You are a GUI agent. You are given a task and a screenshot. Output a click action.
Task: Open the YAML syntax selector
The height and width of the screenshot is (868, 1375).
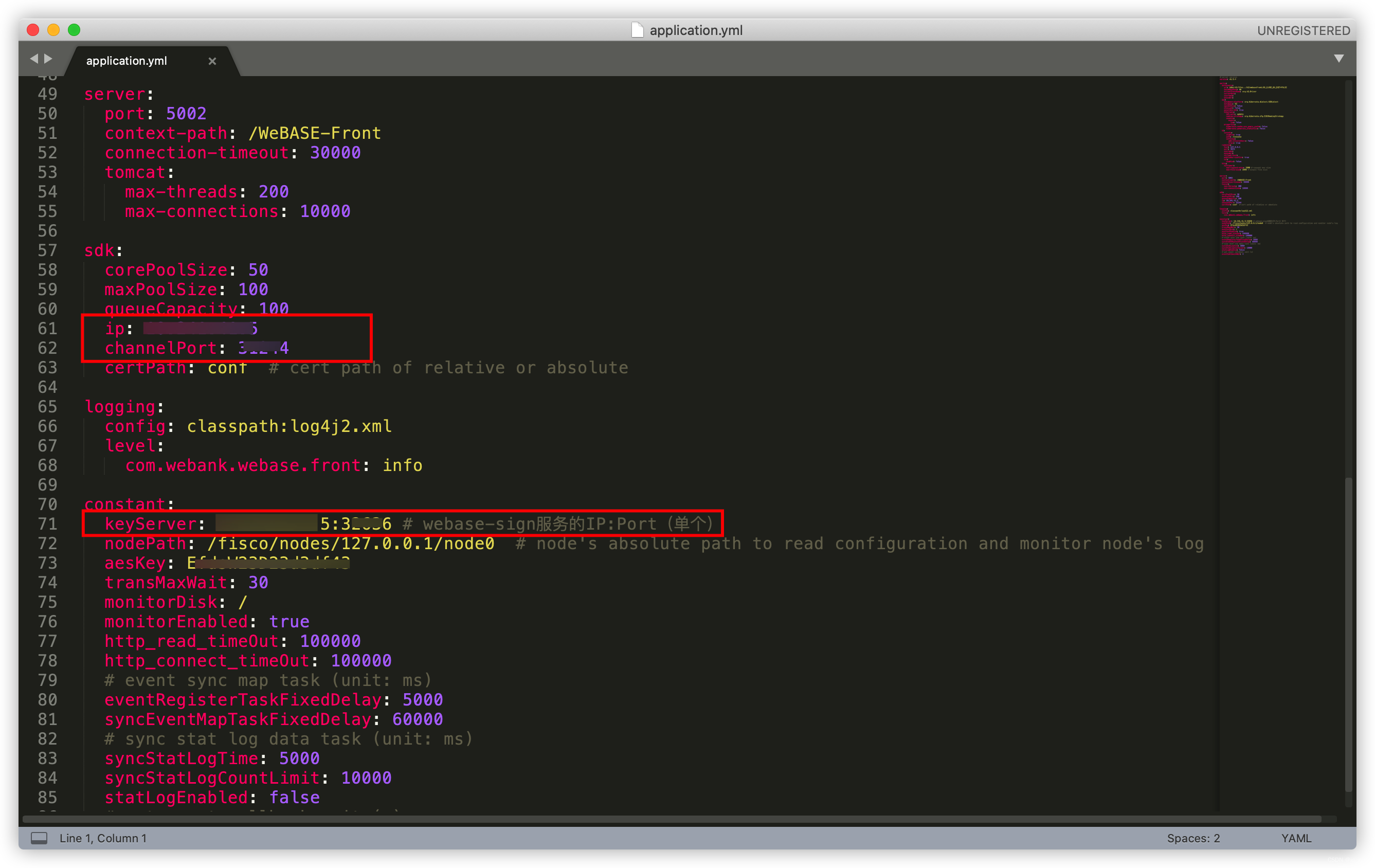click(x=1296, y=838)
